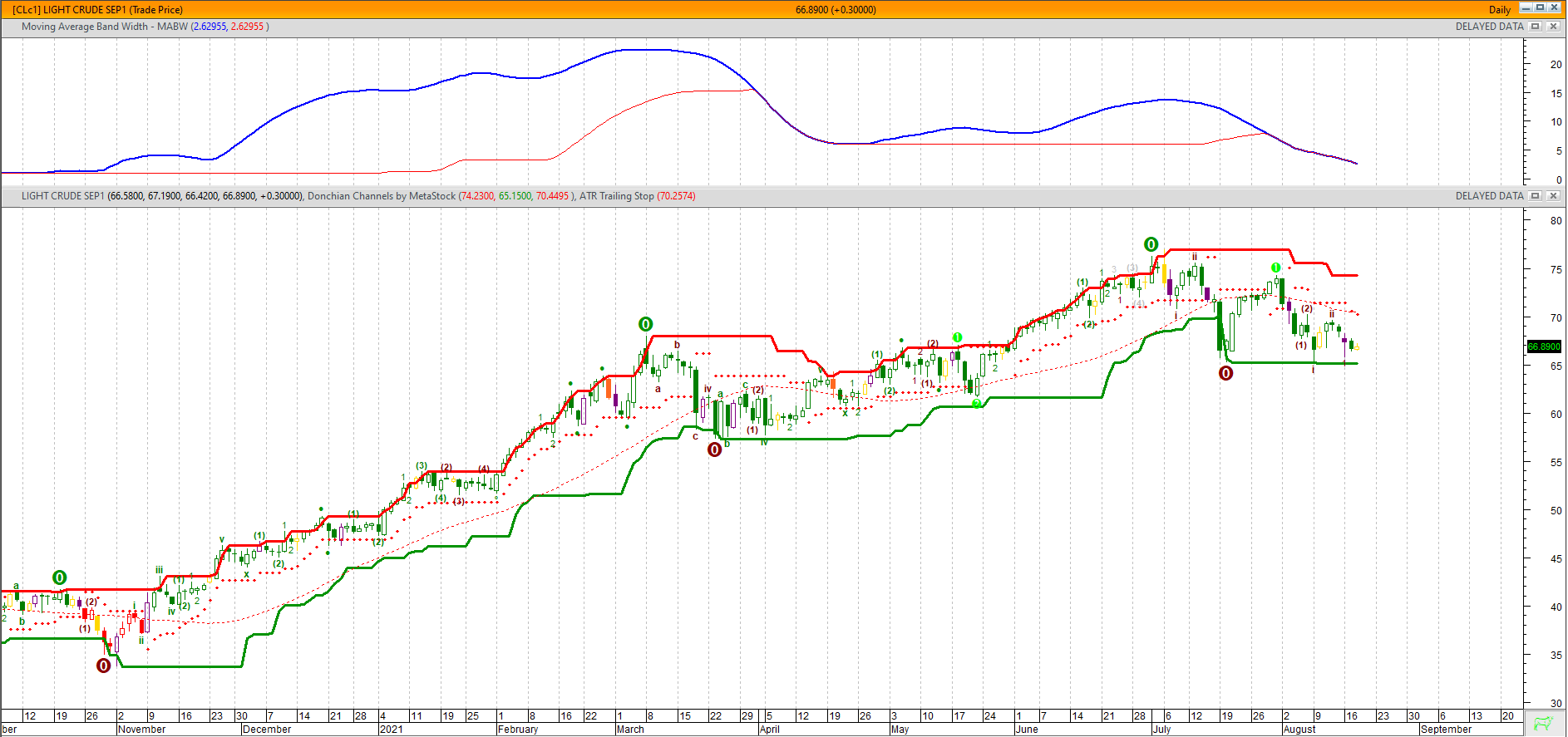The width and height of the screenshot is (1568, 737).
Task: Minimize the CLc1 chart window
Action: coord(1526,7)
